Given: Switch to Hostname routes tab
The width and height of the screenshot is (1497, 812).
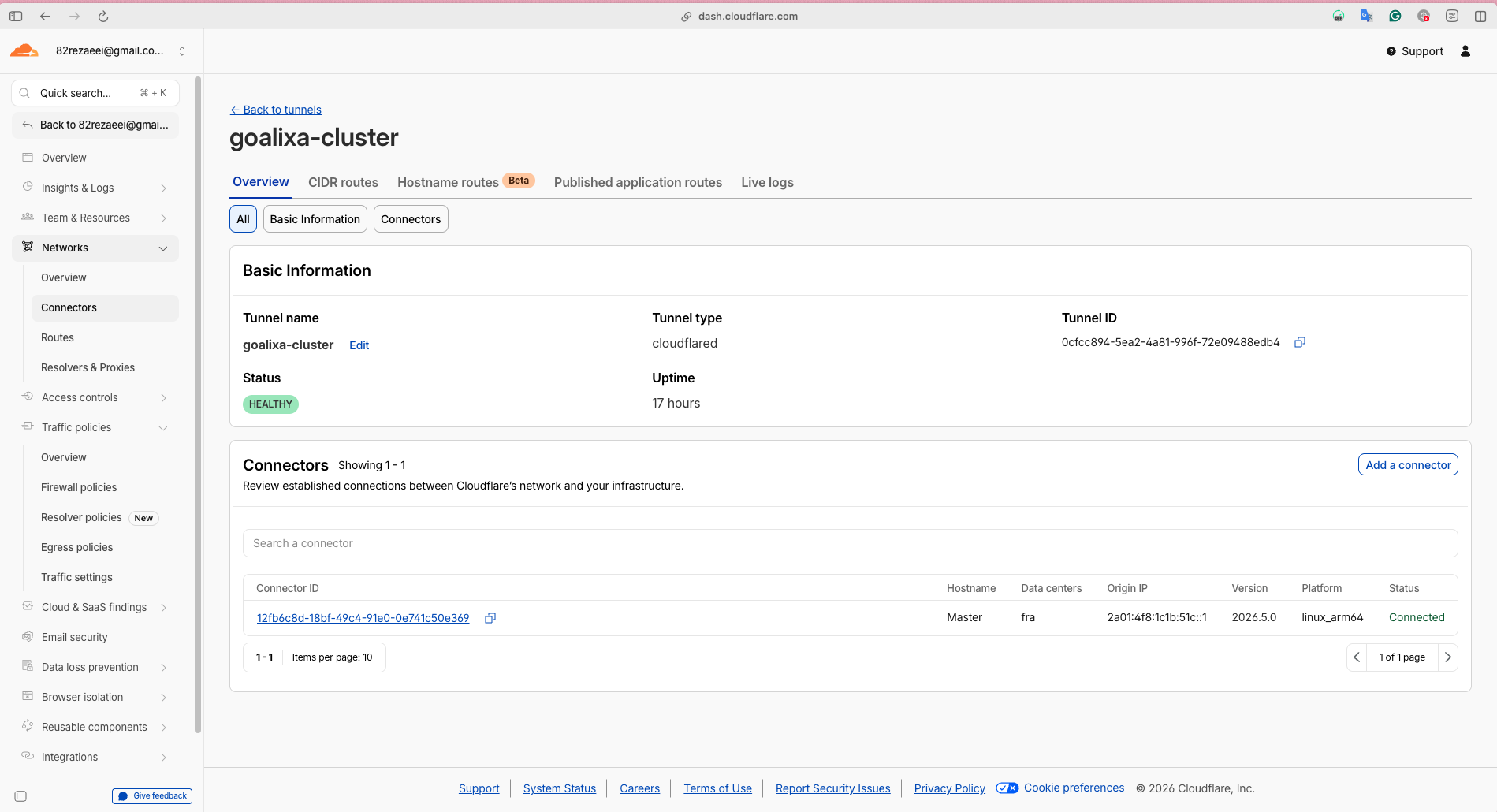Looking at the screenshot, I should pyautogui.click(x=448, y=183).
